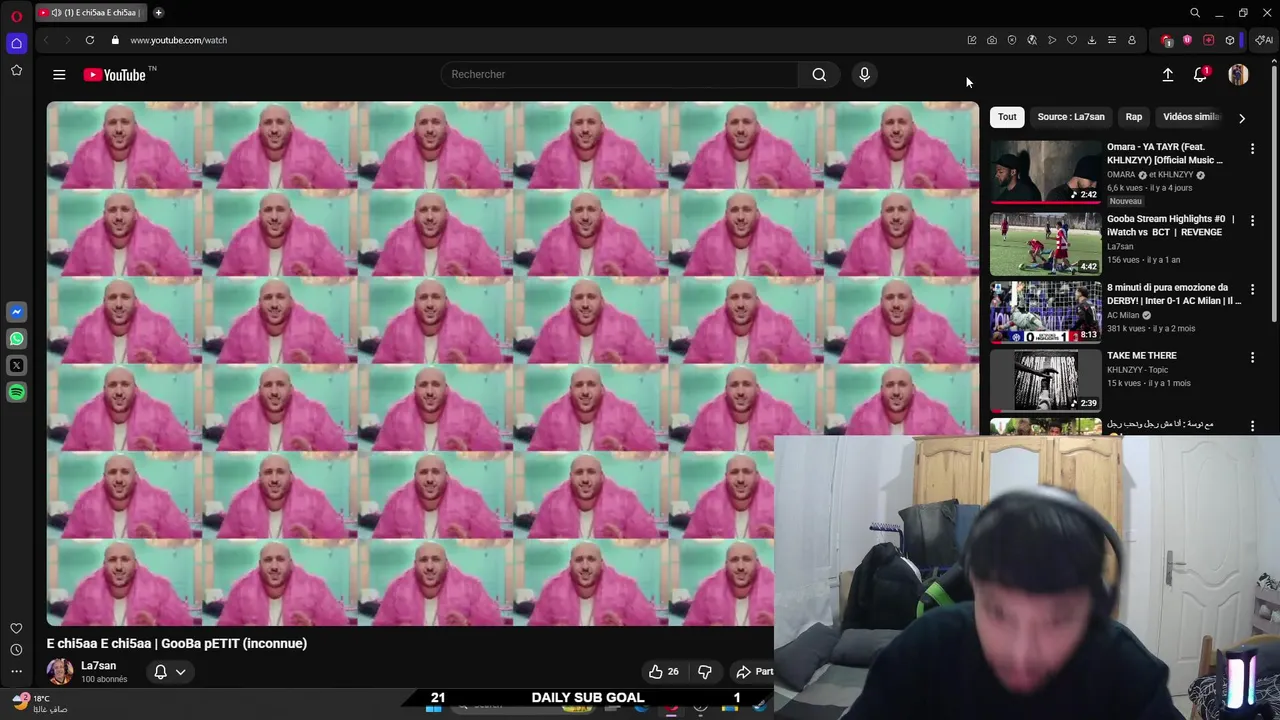Screen dimensions: 1280x720
Task: Like the video thumbs-up button
Action: coord(663,672)
